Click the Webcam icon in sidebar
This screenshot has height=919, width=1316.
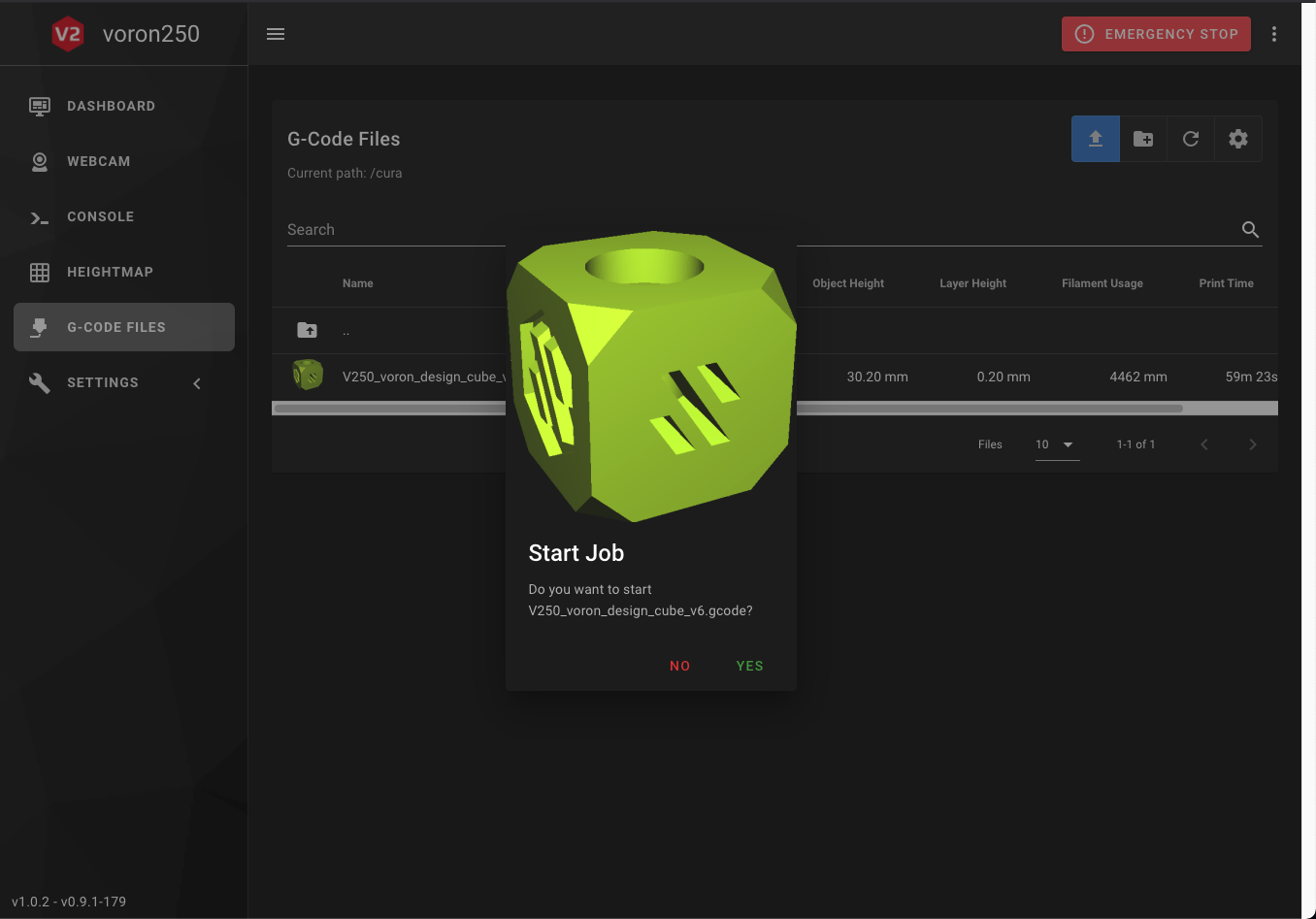pyautogui.click(x=40, y=161)
